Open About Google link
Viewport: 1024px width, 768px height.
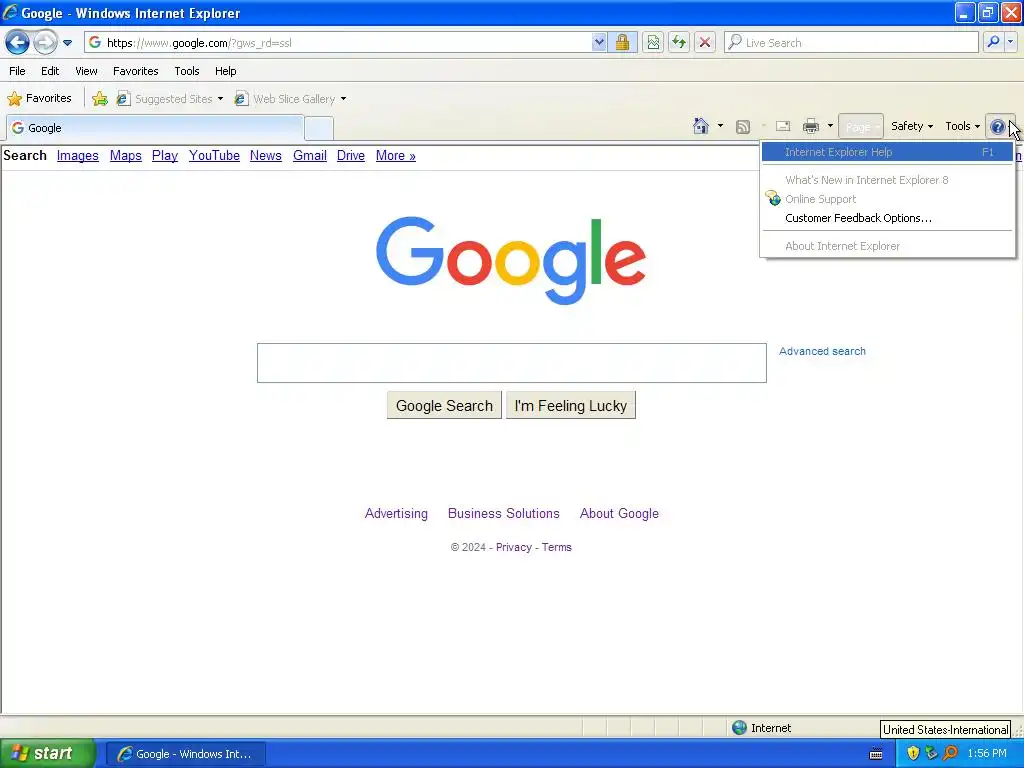coord(619,513)
